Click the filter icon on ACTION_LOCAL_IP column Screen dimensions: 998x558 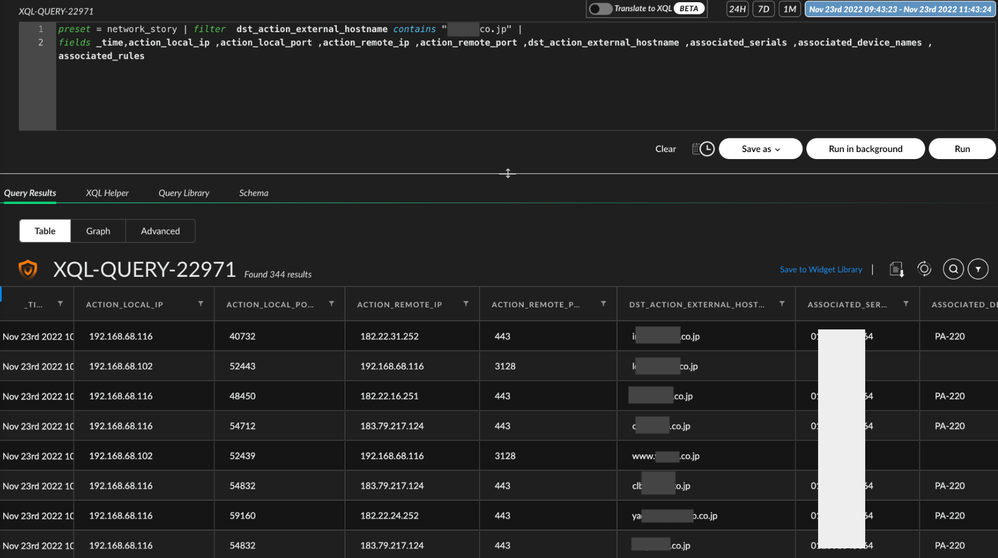(201, 304)
